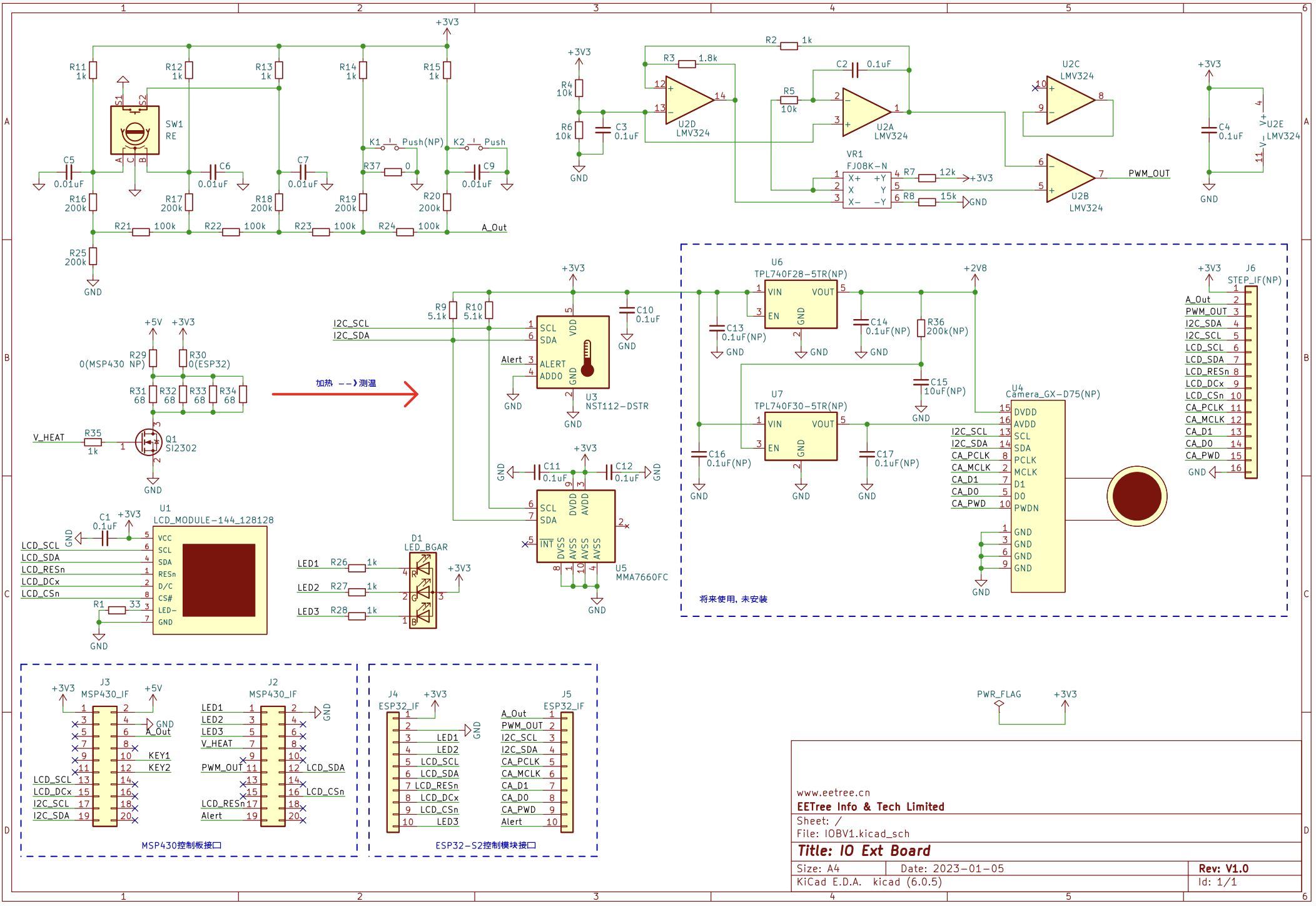
Task: Select the U1 LCD module symbol
Action: point(210,580)
